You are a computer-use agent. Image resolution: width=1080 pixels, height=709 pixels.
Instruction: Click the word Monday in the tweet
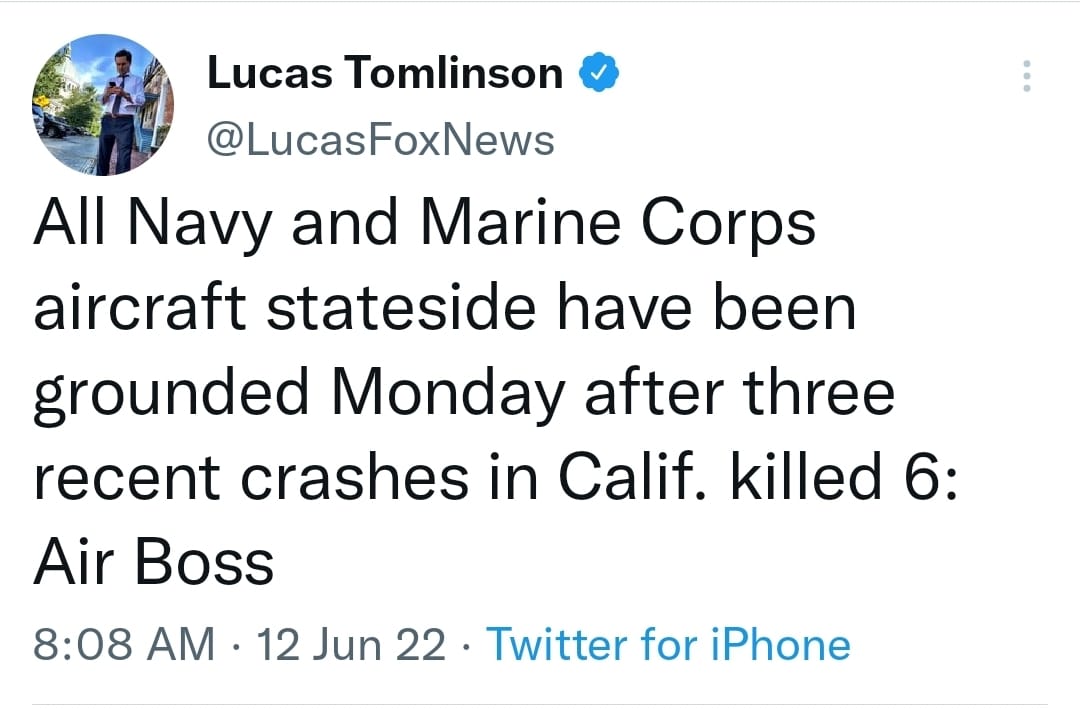[447, 394]
